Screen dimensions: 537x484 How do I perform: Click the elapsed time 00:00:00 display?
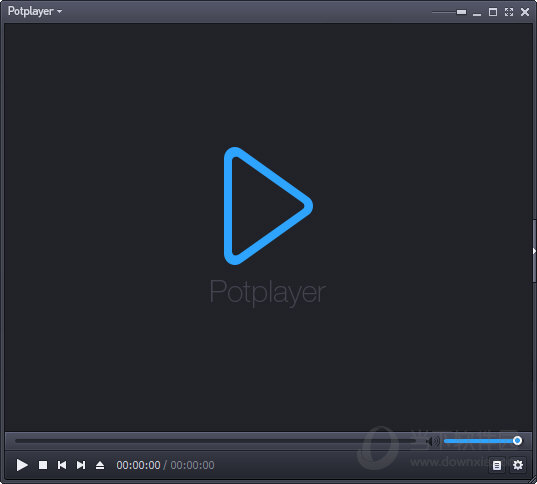pyautogui.click(x=138, y=465)
